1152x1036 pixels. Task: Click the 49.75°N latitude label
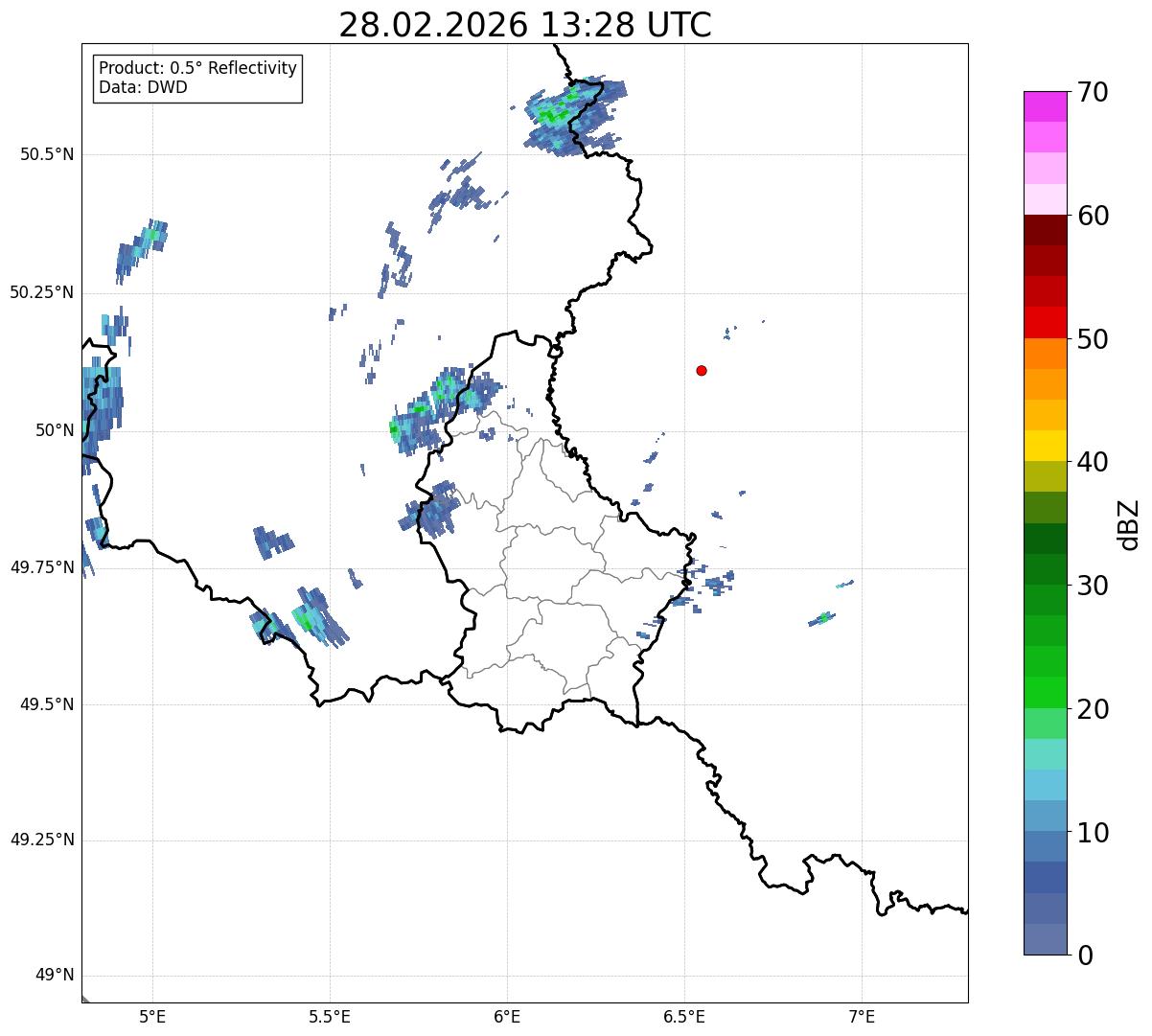tap(41, 567)
